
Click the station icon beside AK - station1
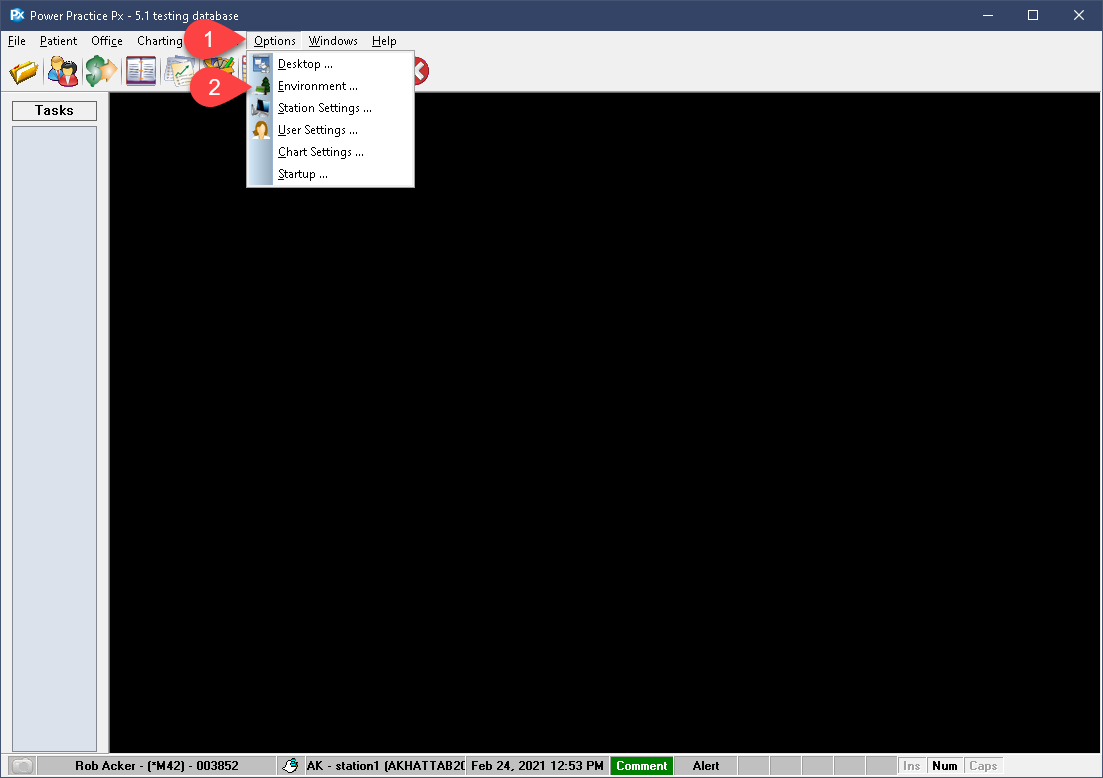point(291,765)
